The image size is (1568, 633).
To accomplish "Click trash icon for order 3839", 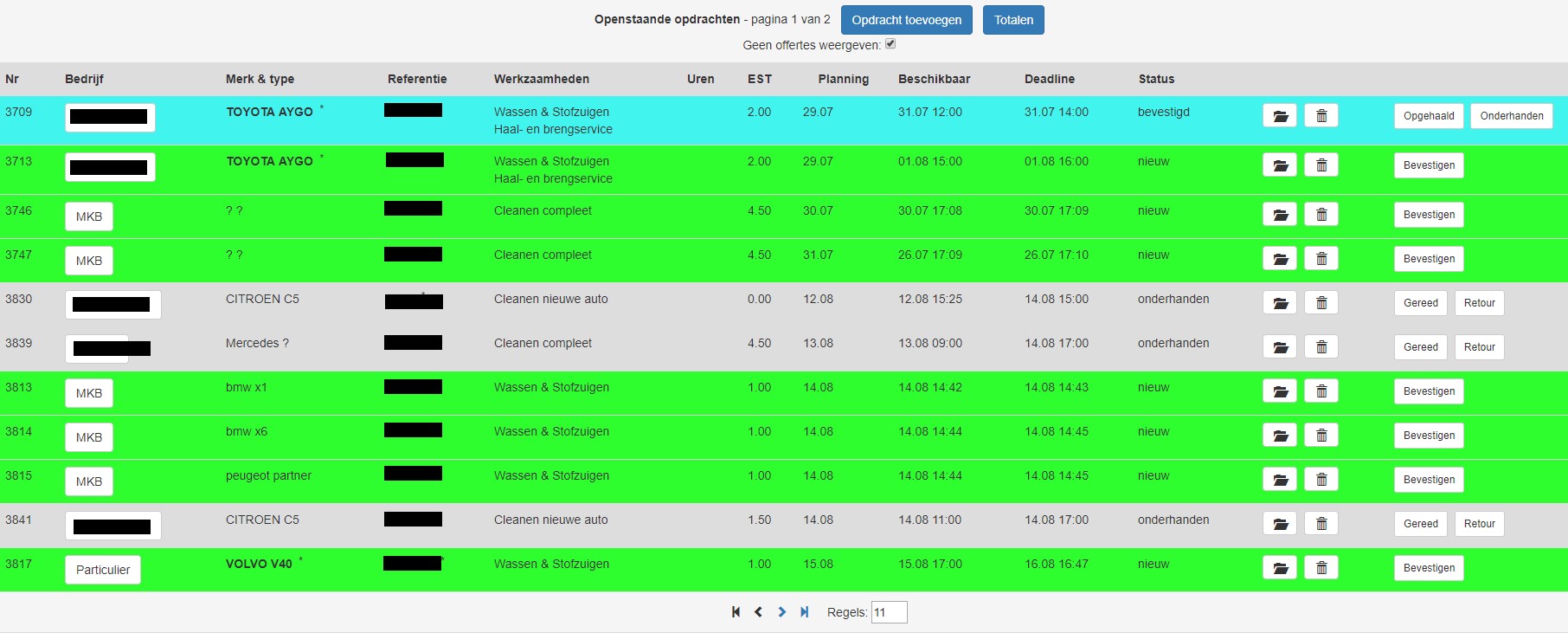I will pyautogui.click(x=1321, y=347).
